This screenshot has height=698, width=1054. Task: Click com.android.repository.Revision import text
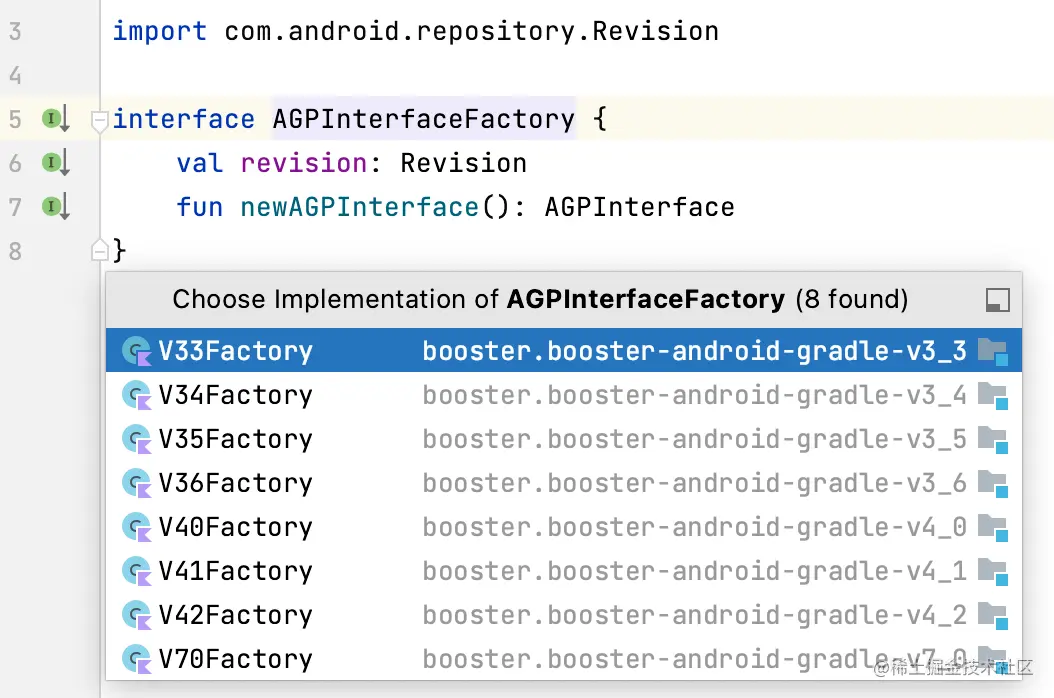[x=471, y=32]
